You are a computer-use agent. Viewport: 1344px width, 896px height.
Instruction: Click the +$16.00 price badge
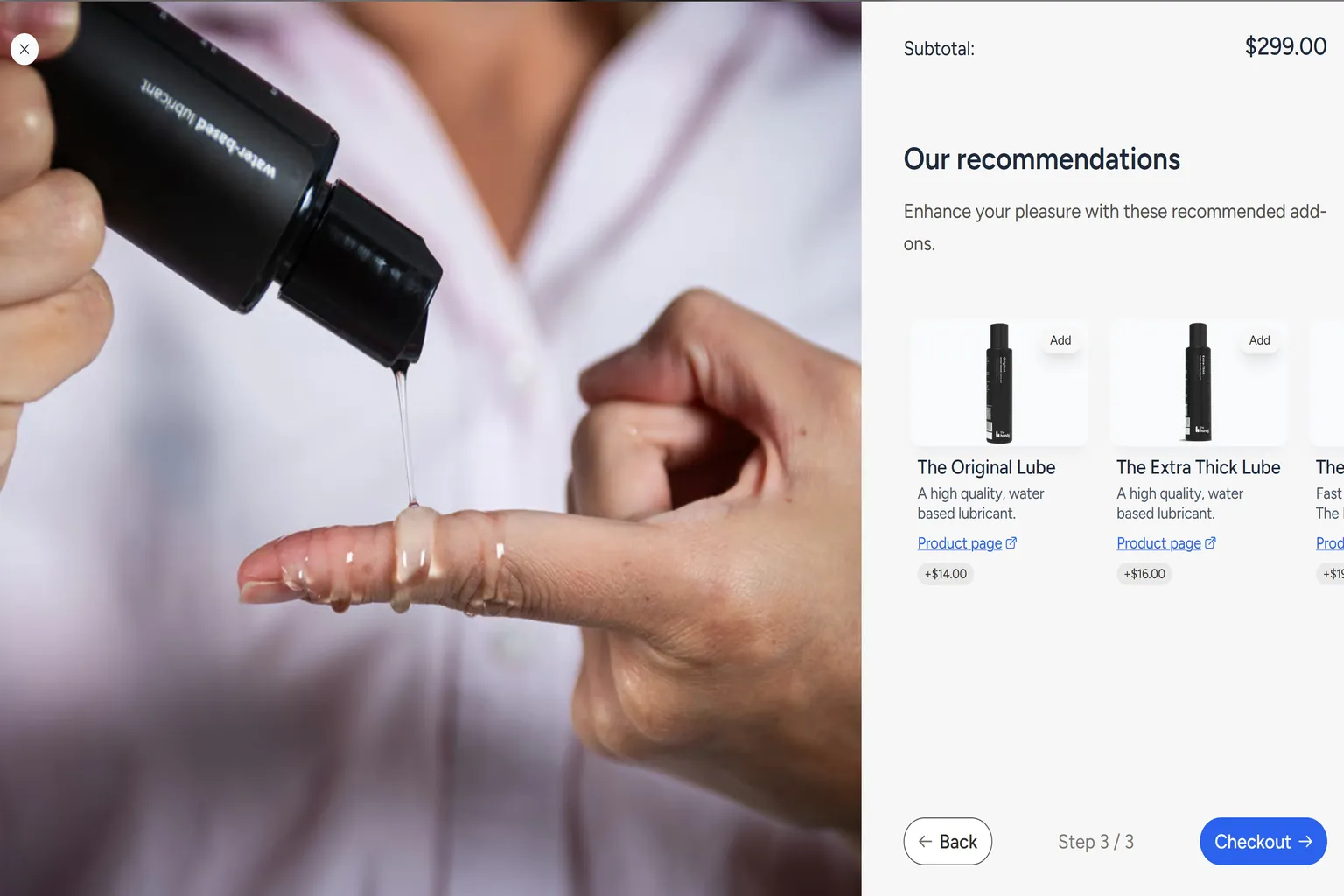click(1144, 574)
